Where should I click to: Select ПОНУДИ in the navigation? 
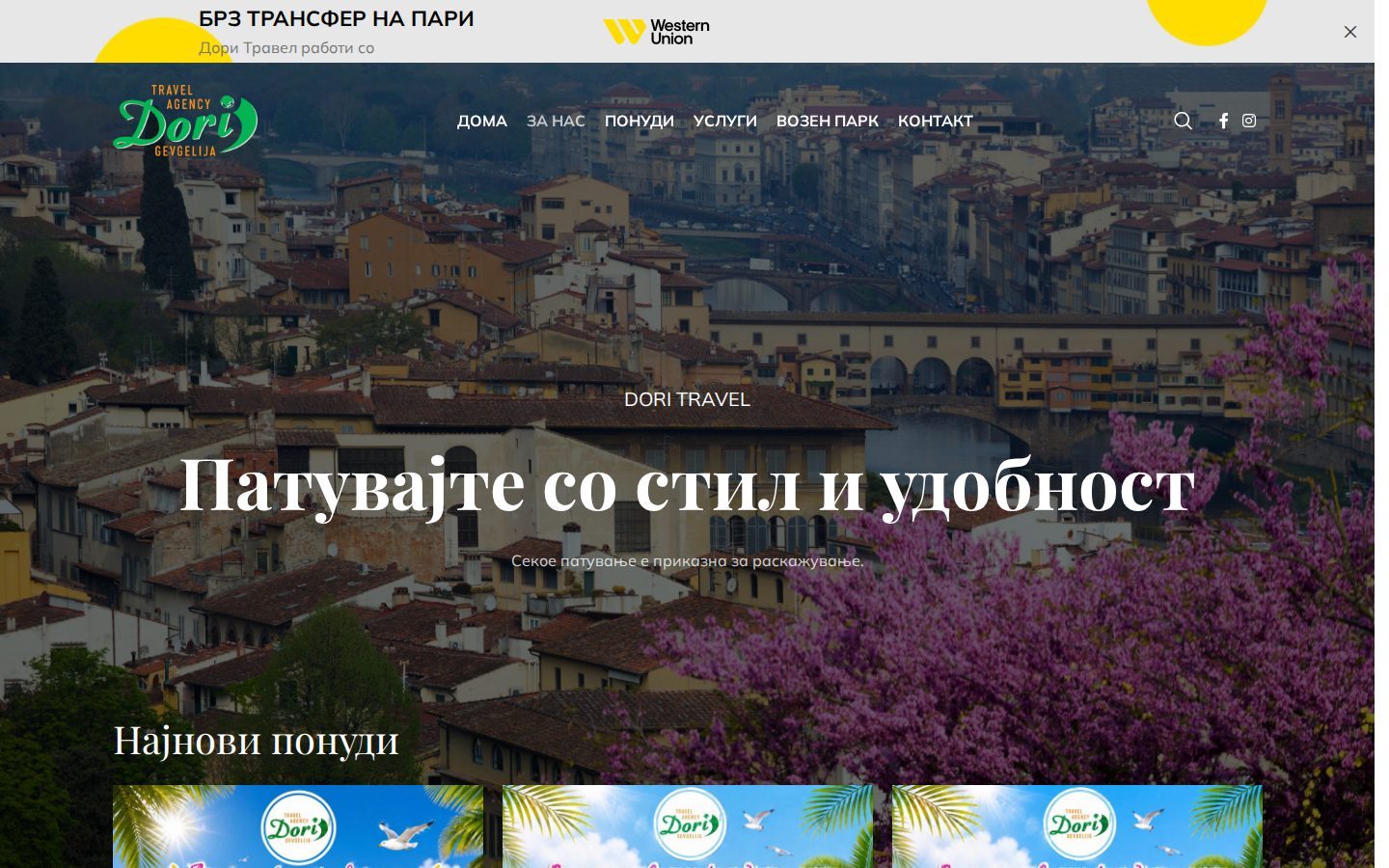coord(640,121)
